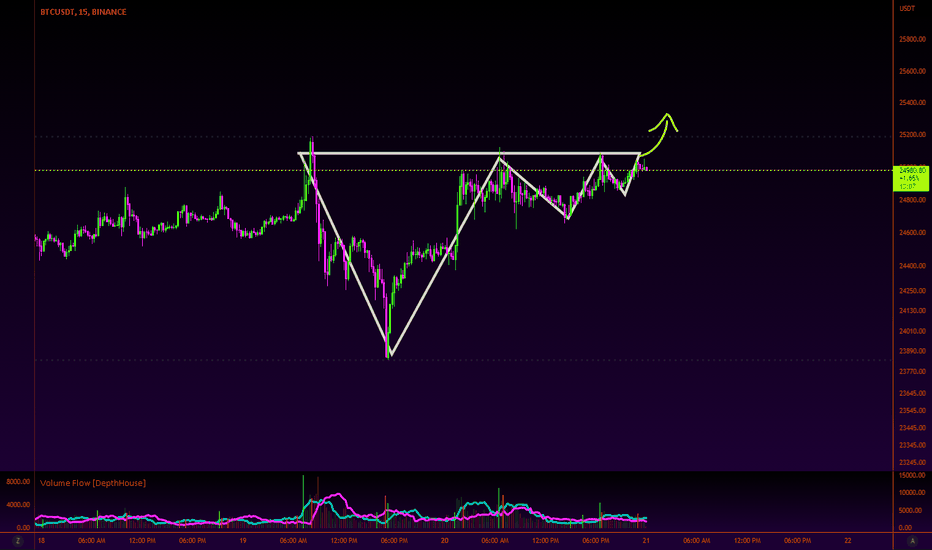Click the date label 21 on the time axis

[x=646, y=540]
